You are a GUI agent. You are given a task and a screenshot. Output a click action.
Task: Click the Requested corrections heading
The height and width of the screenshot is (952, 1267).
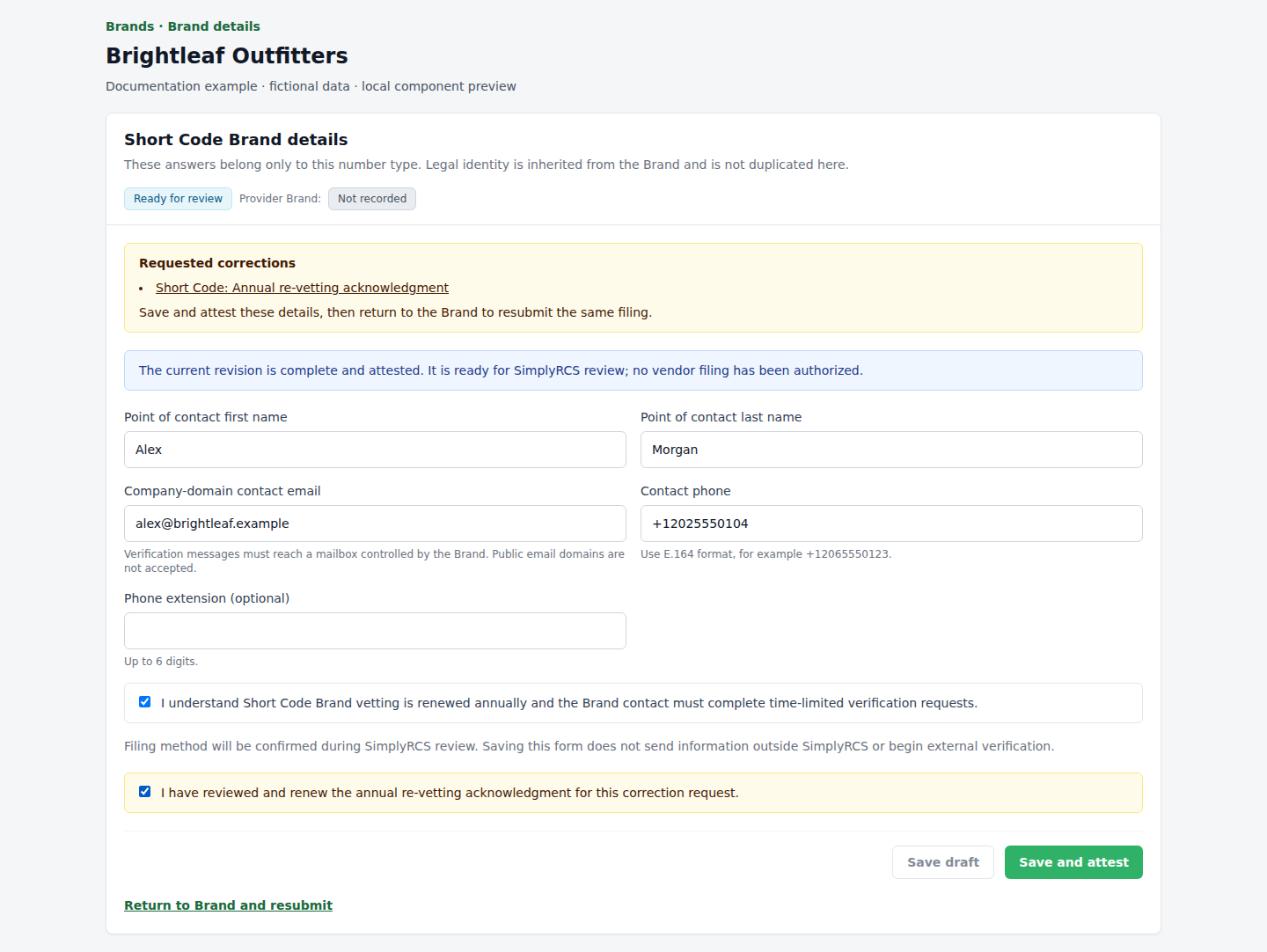(x=217, y=263)
